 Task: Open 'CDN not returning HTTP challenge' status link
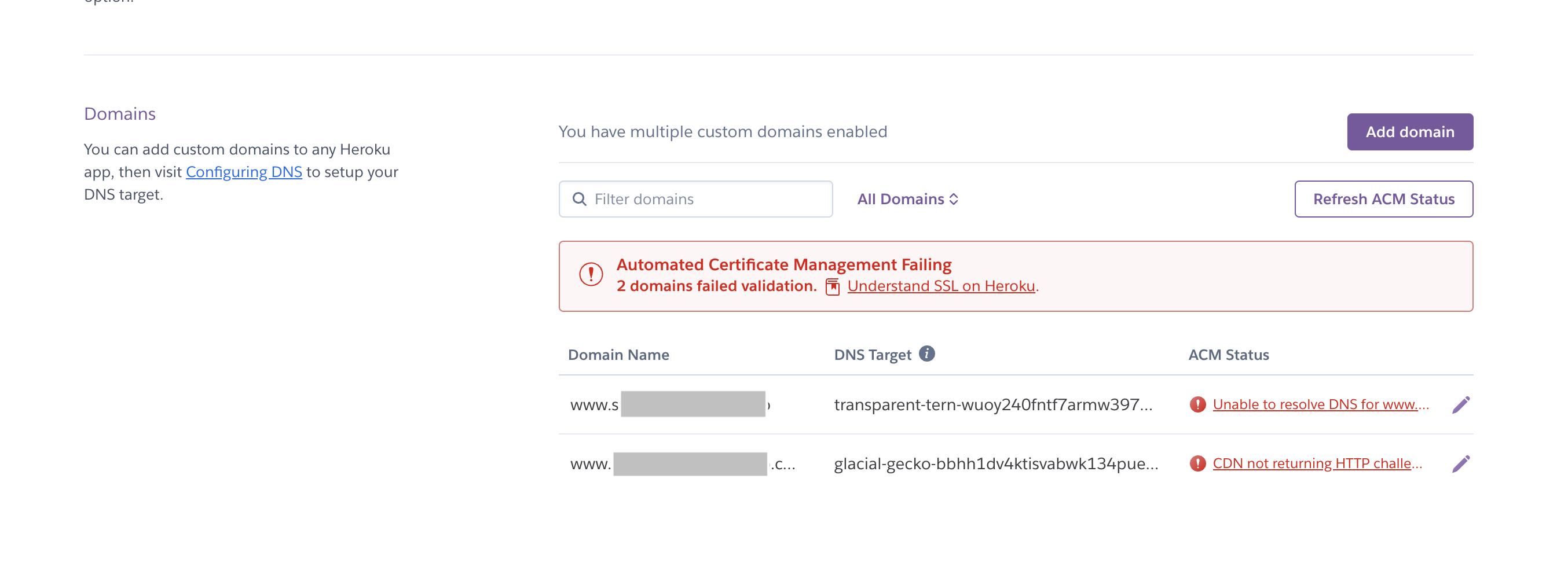(x=1317, y=463)
